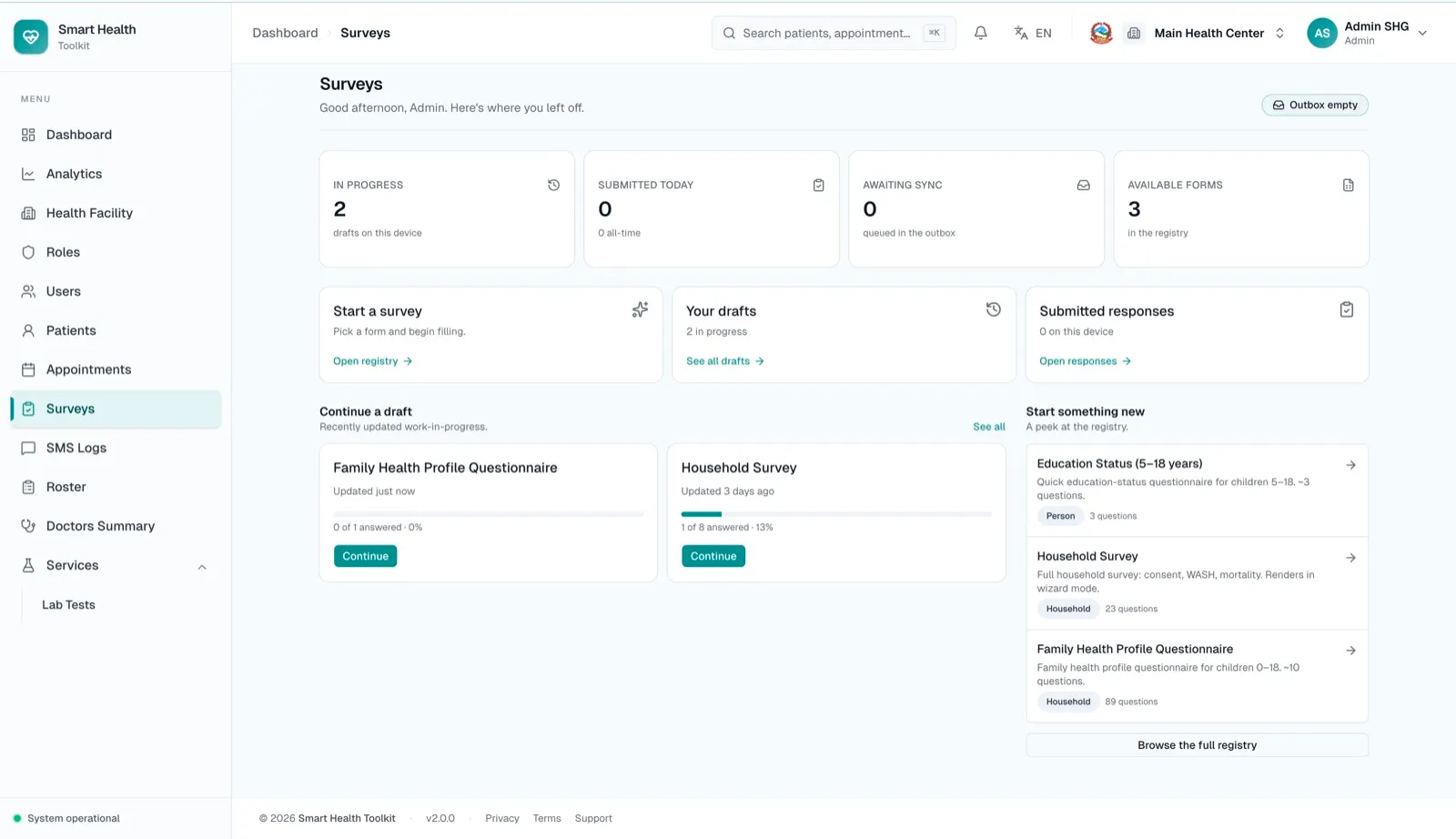Click the Analytics chart icon in sidebar
1456x839 pixels.
pos(28,174)
